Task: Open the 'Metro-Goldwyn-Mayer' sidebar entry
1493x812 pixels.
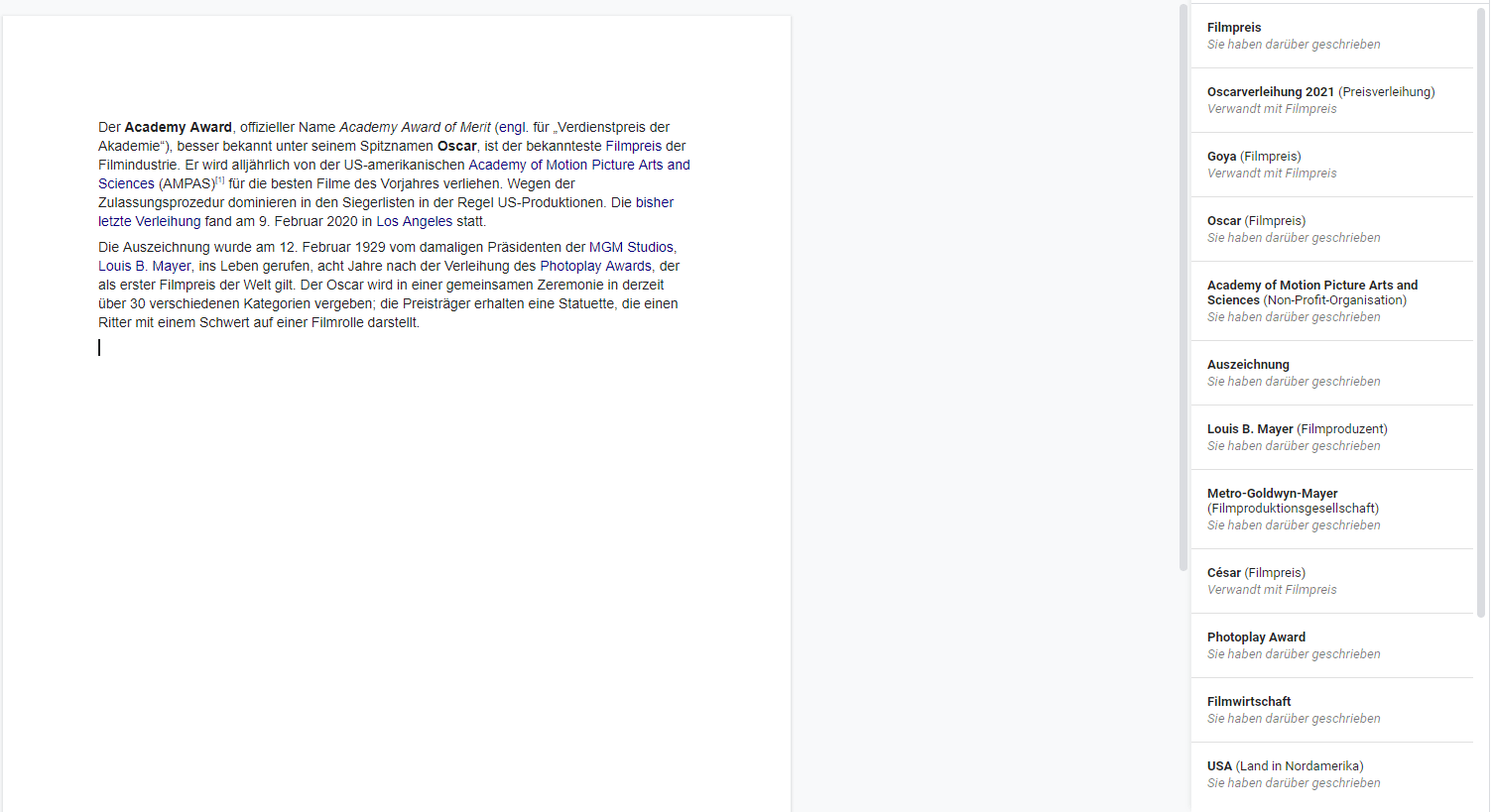Action: pos(1332,510)
